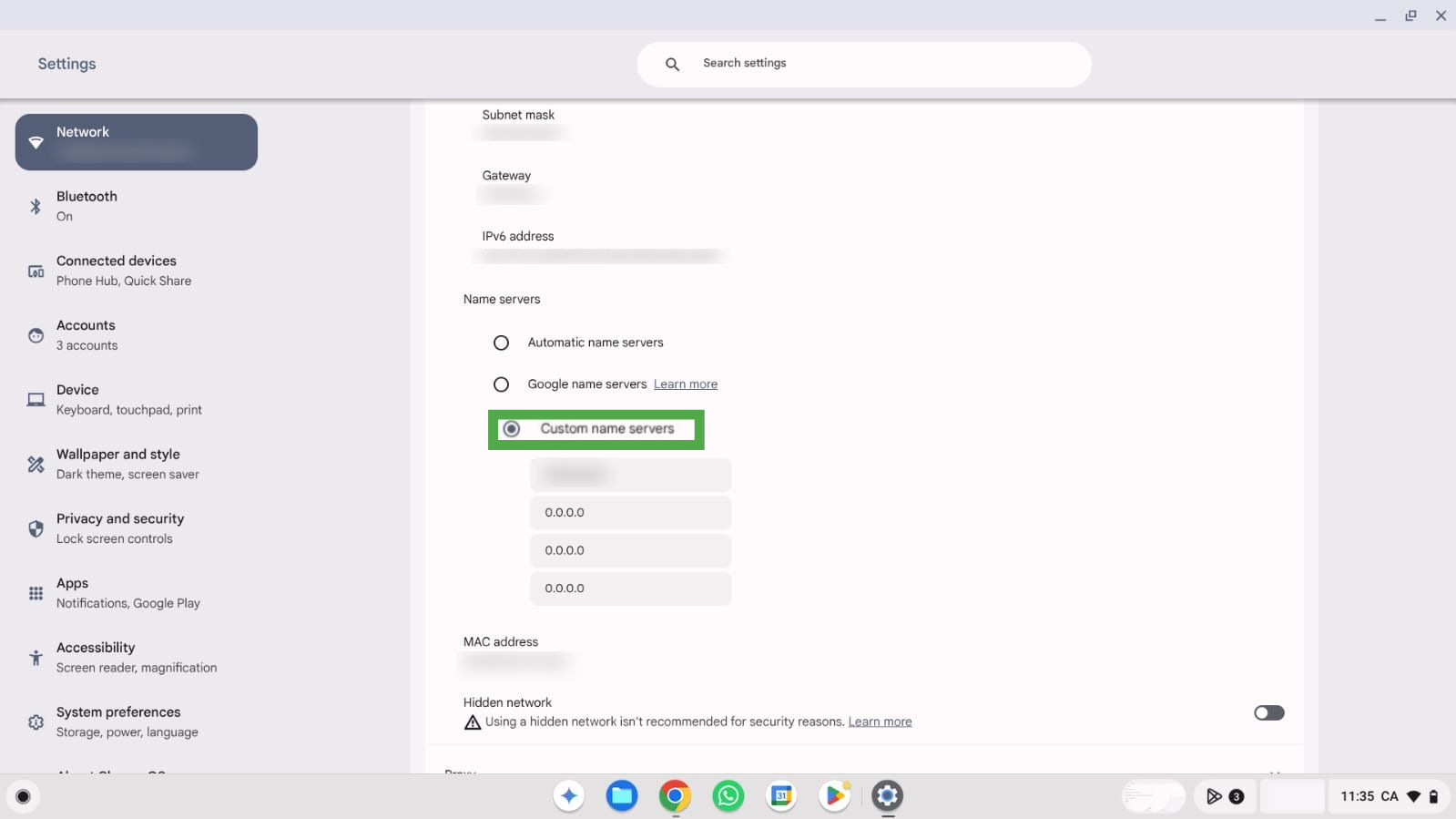Open Bluetooth settings in sidebar
The height and width of the screenshot is (819, 1456).
pyautogui.click(x=137, y=206)
